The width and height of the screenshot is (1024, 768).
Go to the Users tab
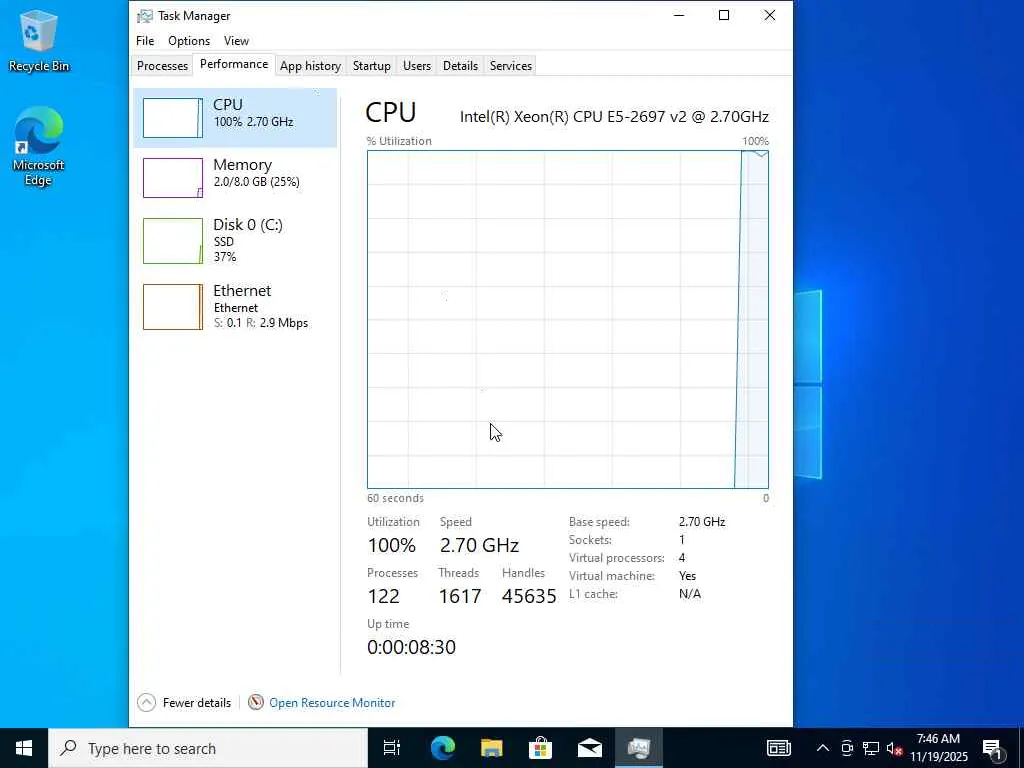[x=417, y=65]
